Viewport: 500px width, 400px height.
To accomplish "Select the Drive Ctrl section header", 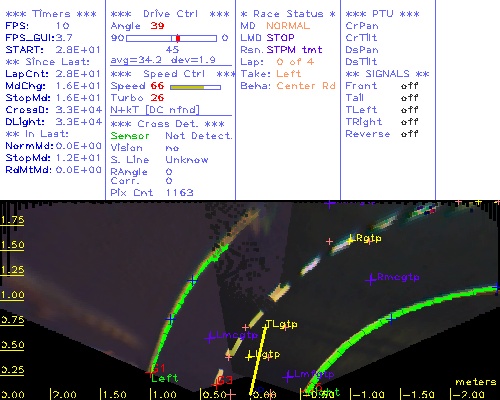I will 170,14.
